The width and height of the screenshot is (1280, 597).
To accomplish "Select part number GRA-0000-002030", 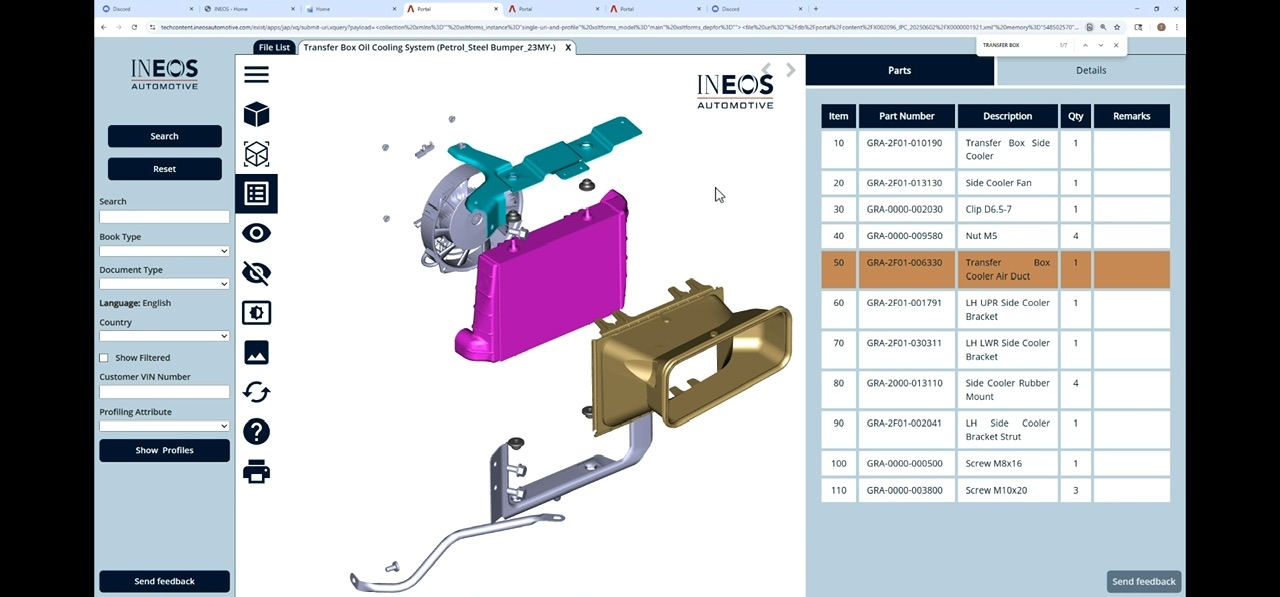I will pos(904,210).
